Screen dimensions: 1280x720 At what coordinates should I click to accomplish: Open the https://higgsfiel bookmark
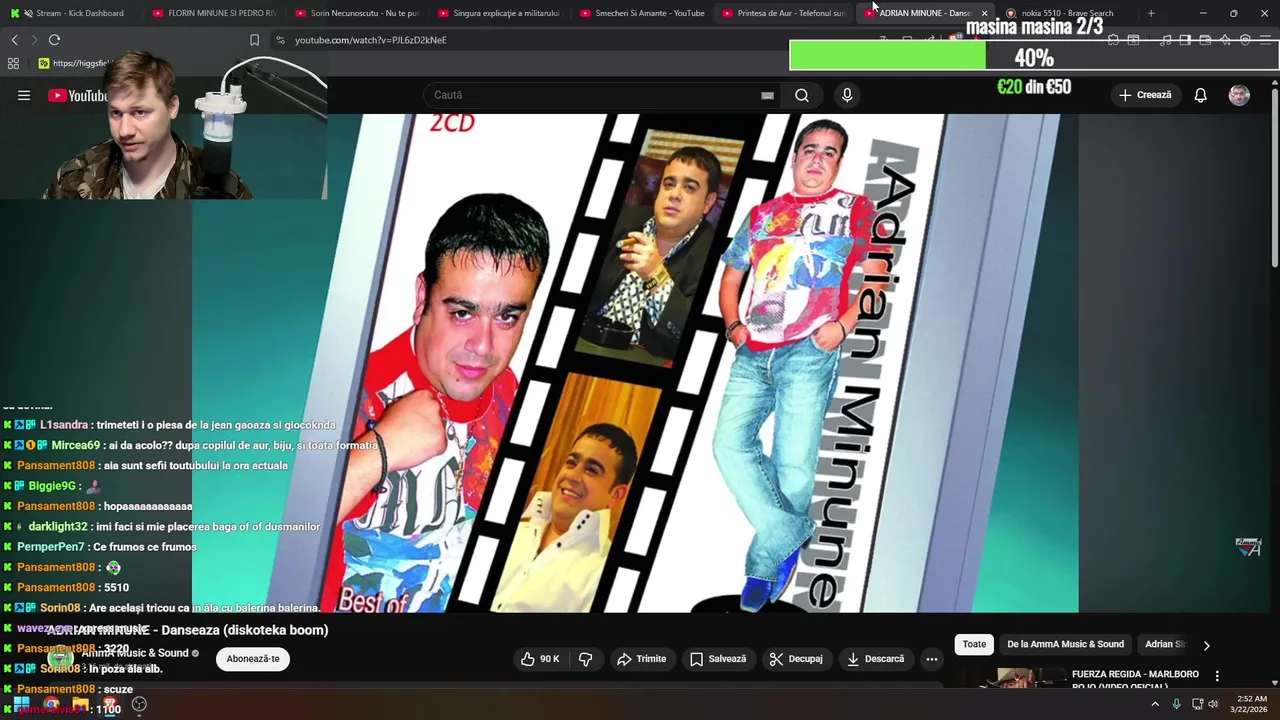coord(75,63)
